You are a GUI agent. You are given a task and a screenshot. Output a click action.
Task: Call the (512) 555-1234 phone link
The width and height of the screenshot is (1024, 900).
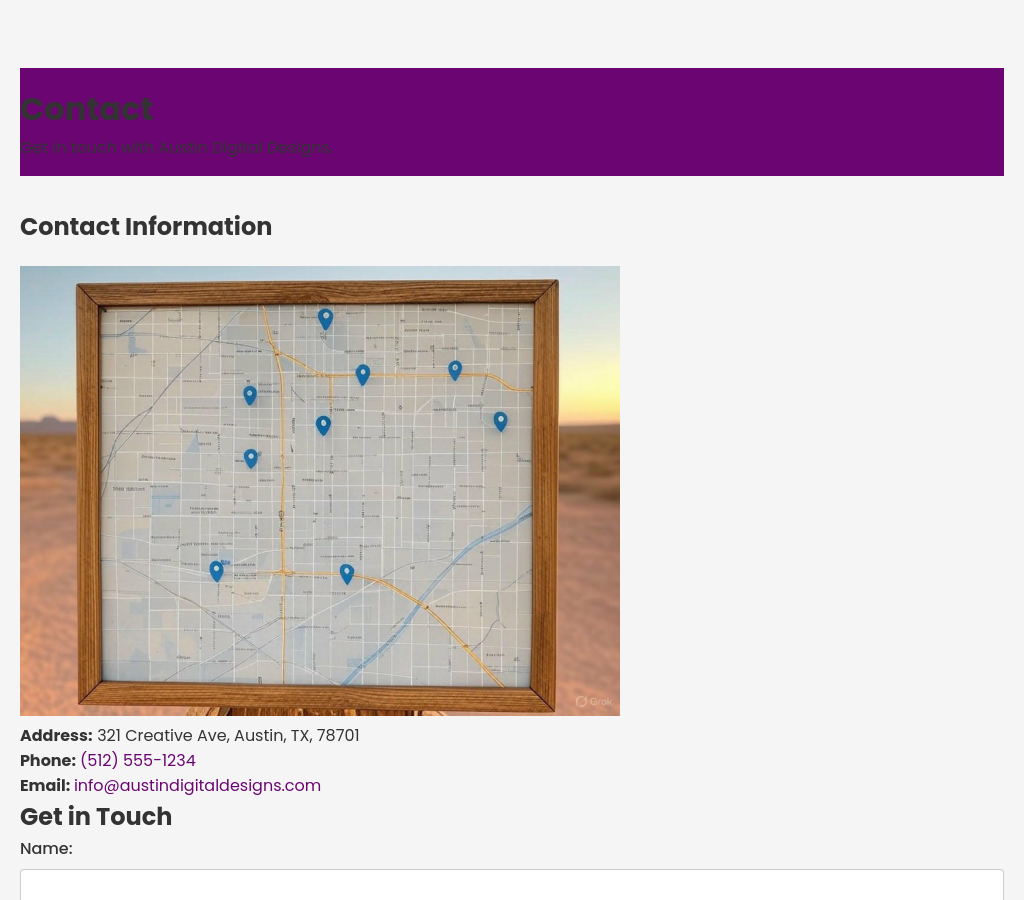[138, 761]
